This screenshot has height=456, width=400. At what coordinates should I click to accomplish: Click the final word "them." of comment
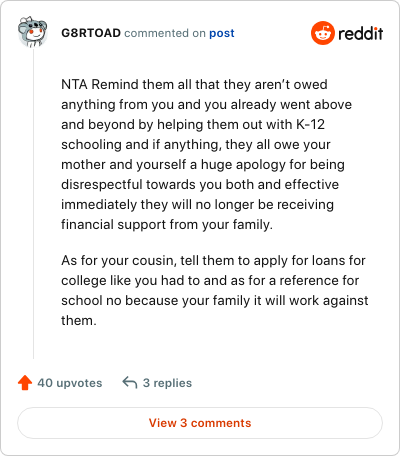tap(79, 321)
